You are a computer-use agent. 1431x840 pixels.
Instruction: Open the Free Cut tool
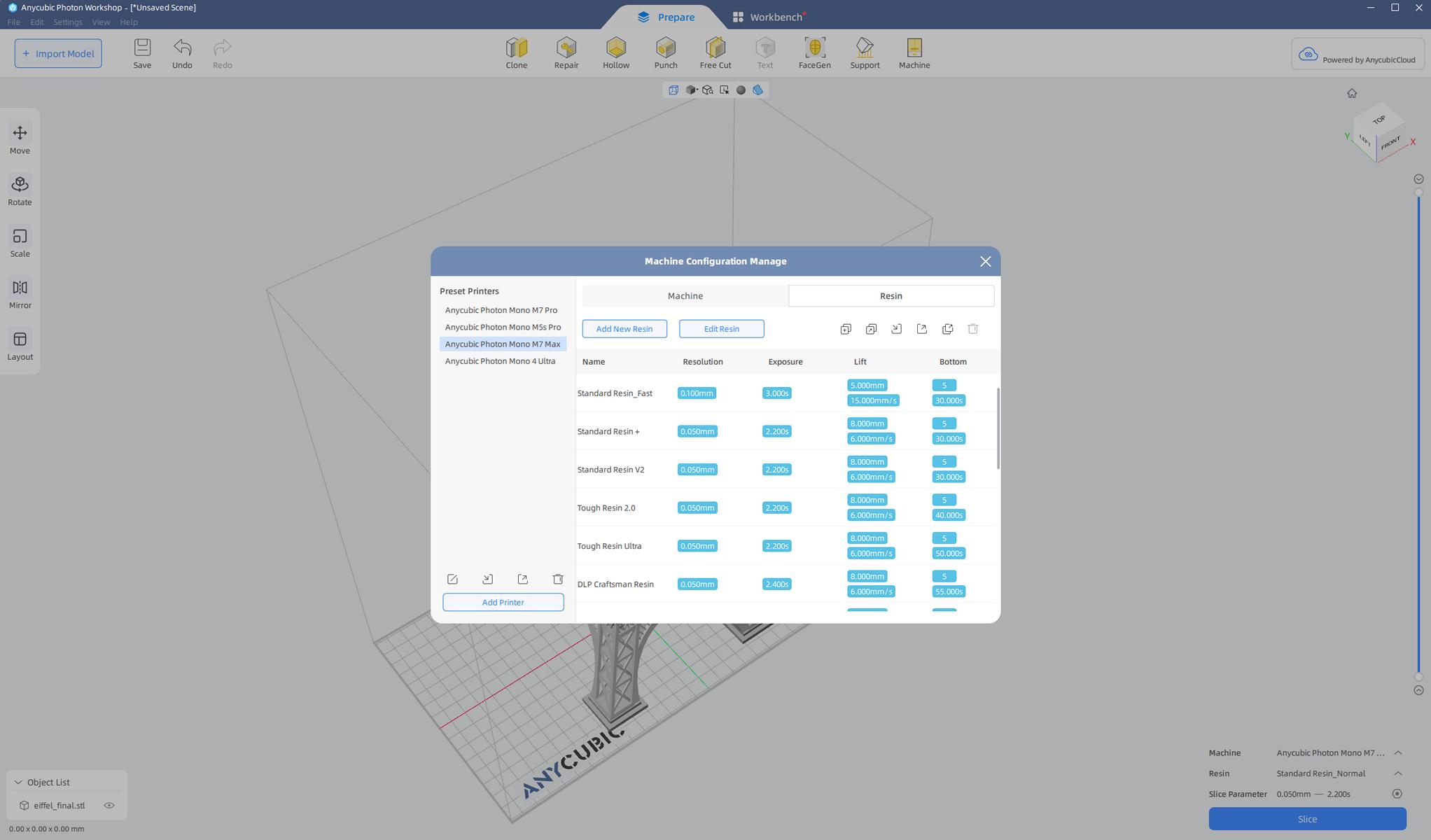pyautogui.click(x=715, y=53)
